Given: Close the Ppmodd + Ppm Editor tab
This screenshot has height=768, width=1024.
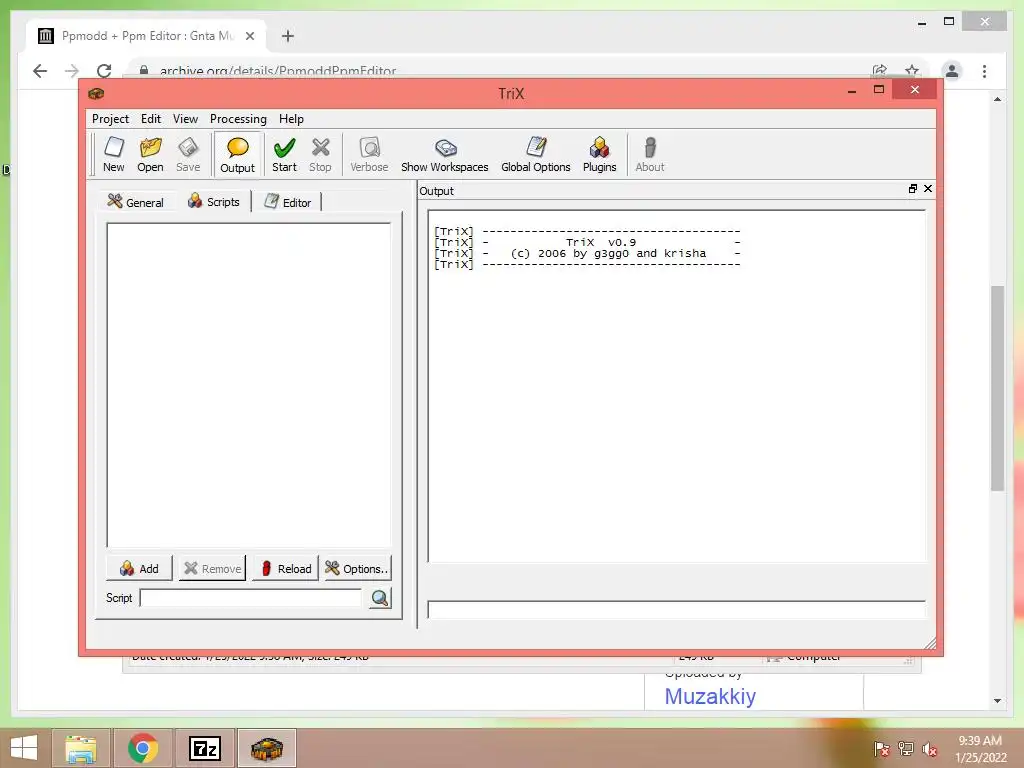Looking at the screenshot, I should click(x=250, y=36).
